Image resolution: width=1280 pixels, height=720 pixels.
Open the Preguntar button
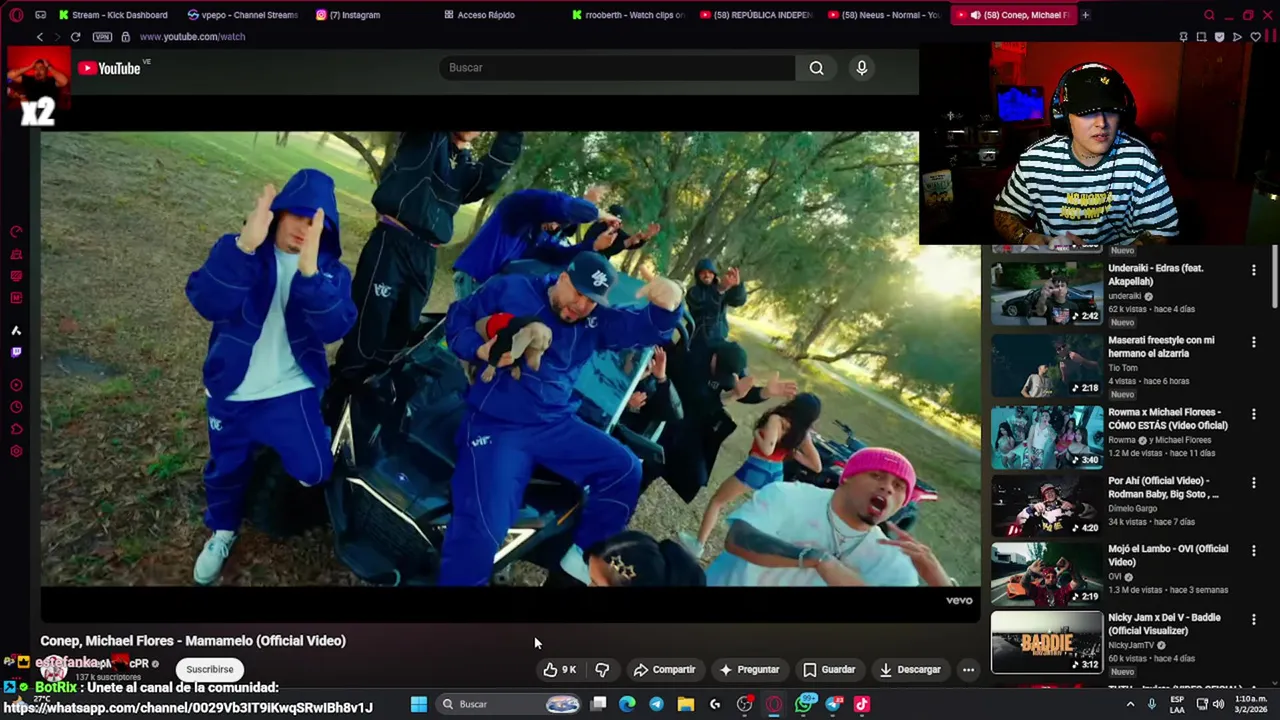coord(749,670)
